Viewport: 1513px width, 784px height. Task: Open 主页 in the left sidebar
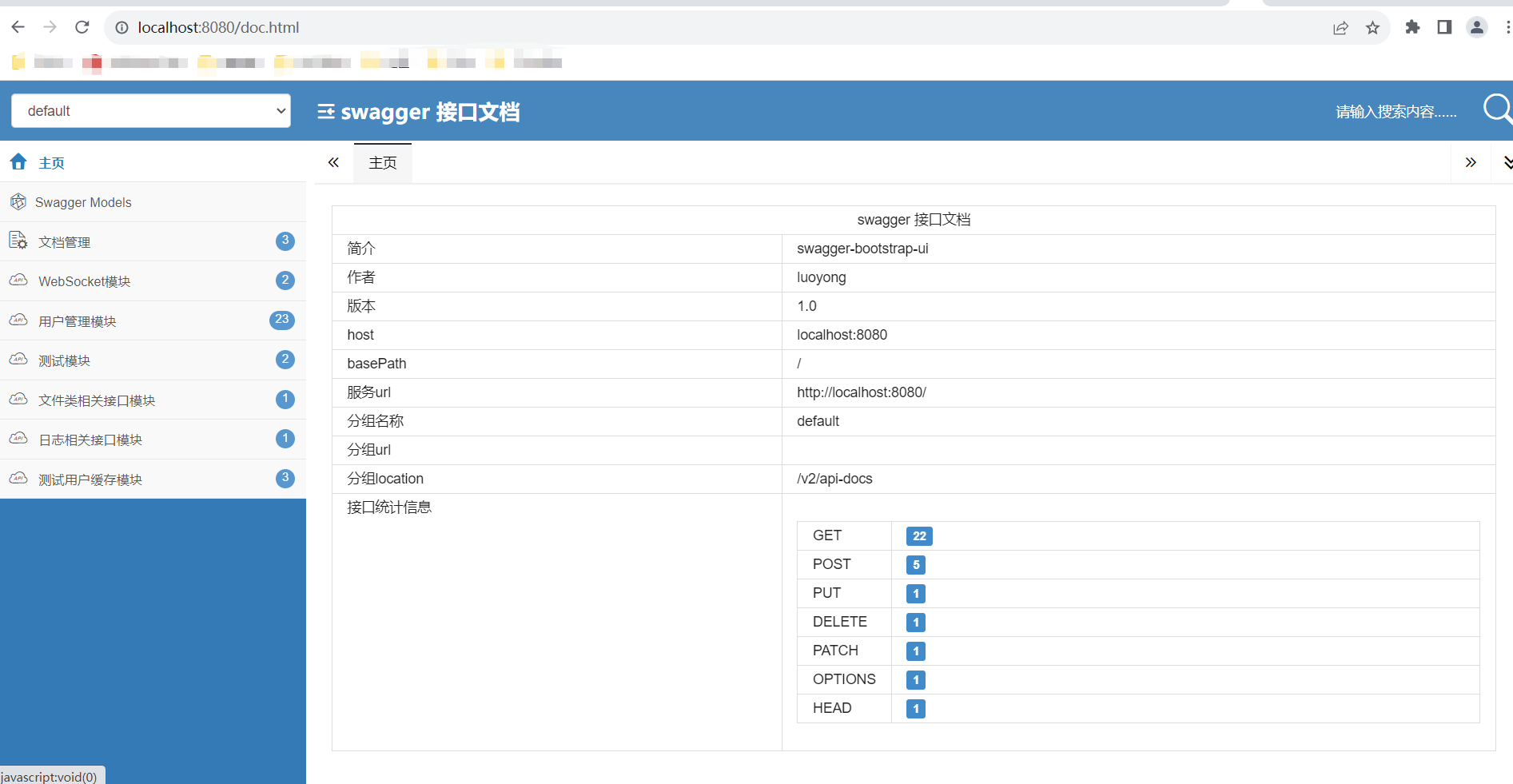click(x=153, y=162)
